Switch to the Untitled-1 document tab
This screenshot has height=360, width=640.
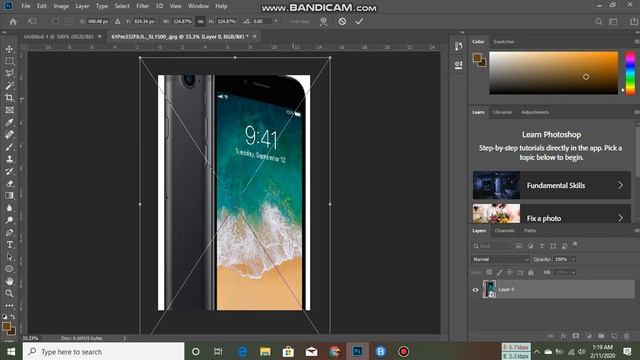coord(58,36)
